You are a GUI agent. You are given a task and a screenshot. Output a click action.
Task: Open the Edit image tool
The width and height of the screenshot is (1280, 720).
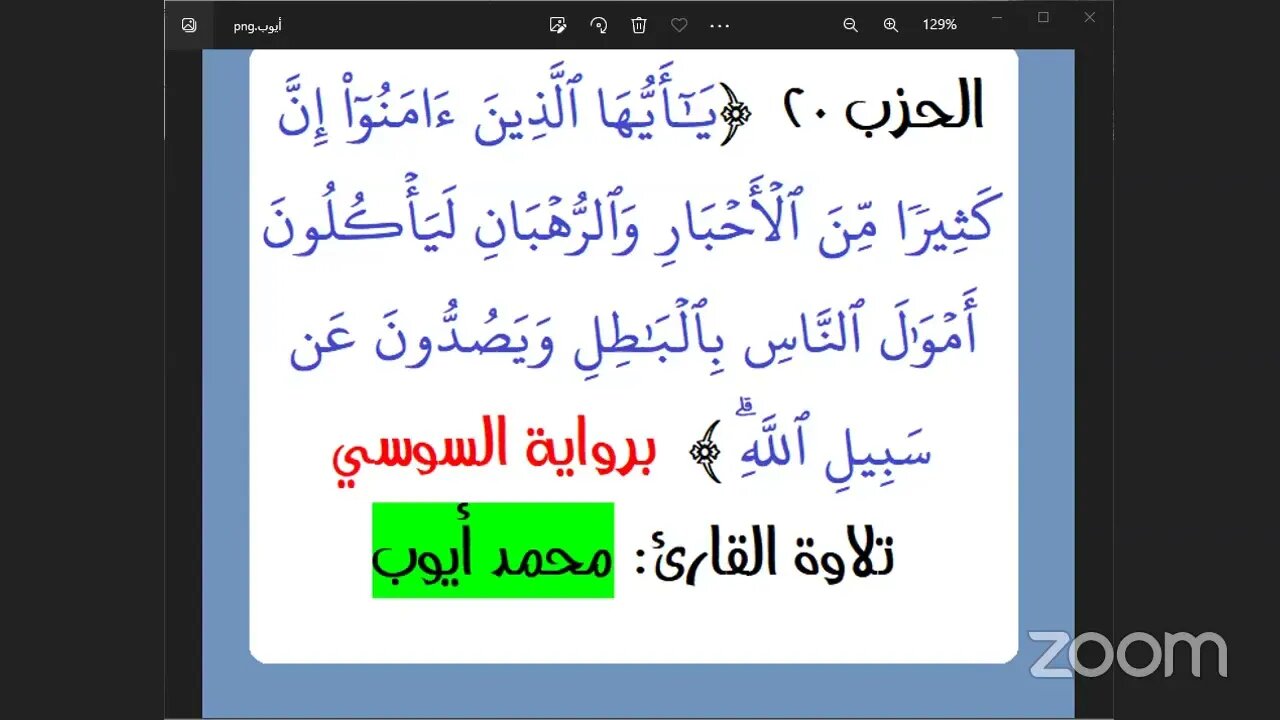(559, 25)
